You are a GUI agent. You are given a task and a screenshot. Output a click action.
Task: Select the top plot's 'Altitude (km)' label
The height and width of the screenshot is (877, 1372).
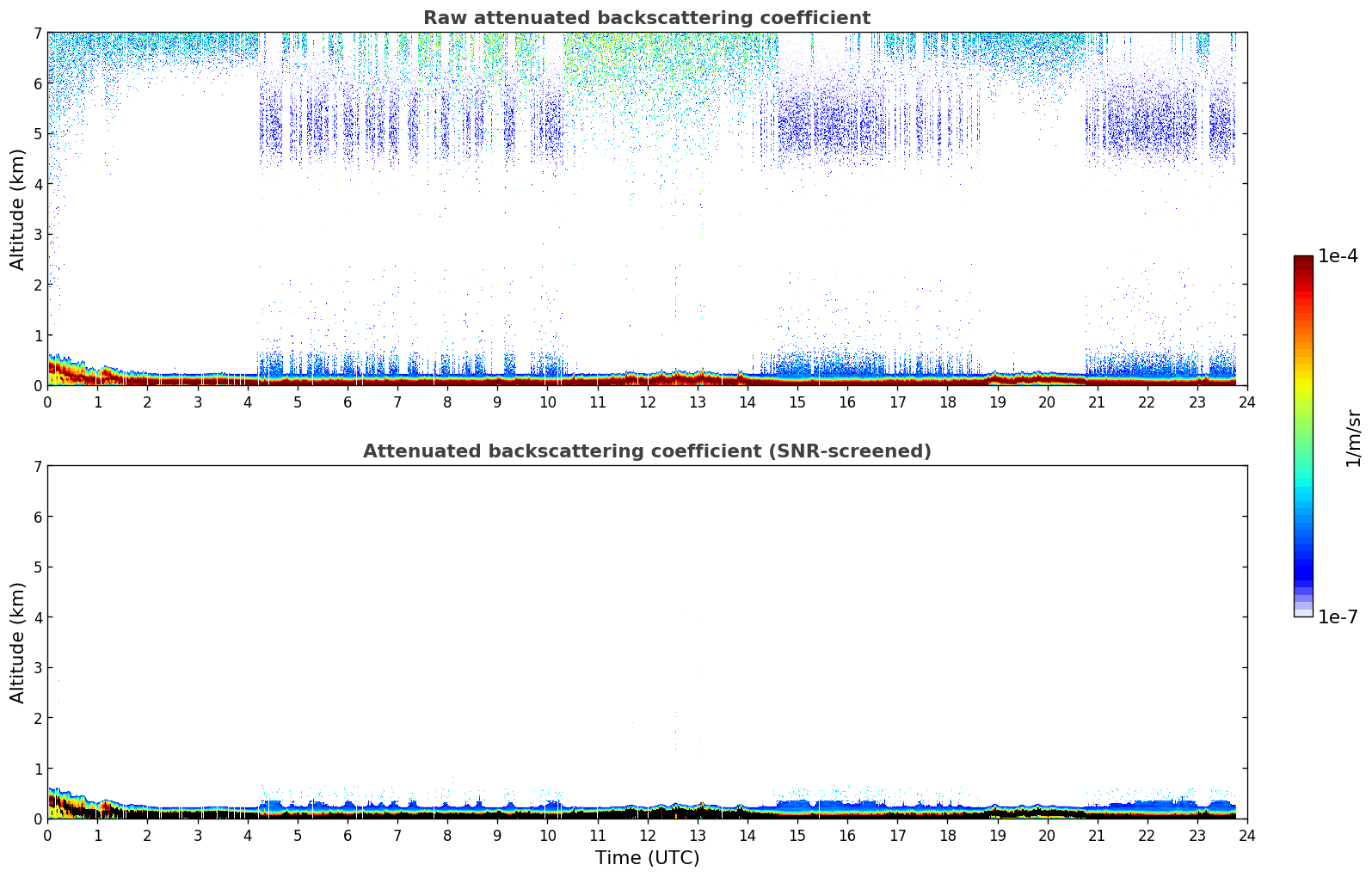[18, 209]
